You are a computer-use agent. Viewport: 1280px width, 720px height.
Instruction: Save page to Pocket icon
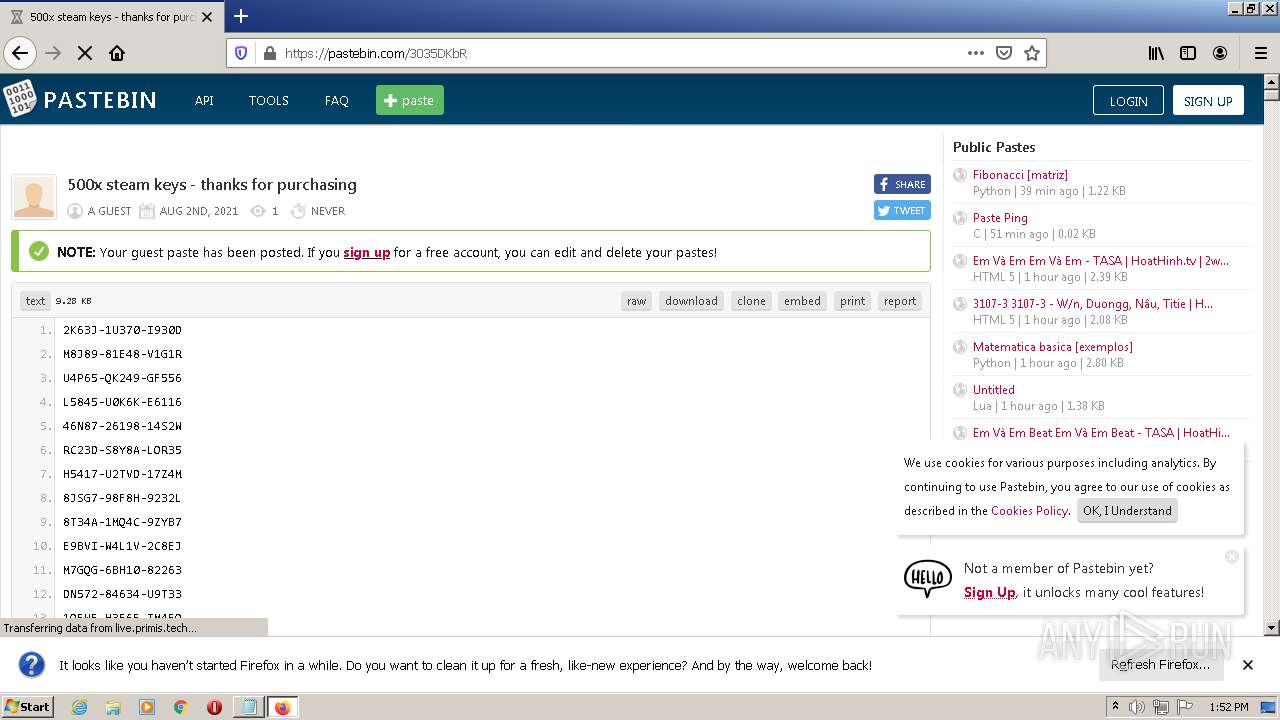[1004, 53]
